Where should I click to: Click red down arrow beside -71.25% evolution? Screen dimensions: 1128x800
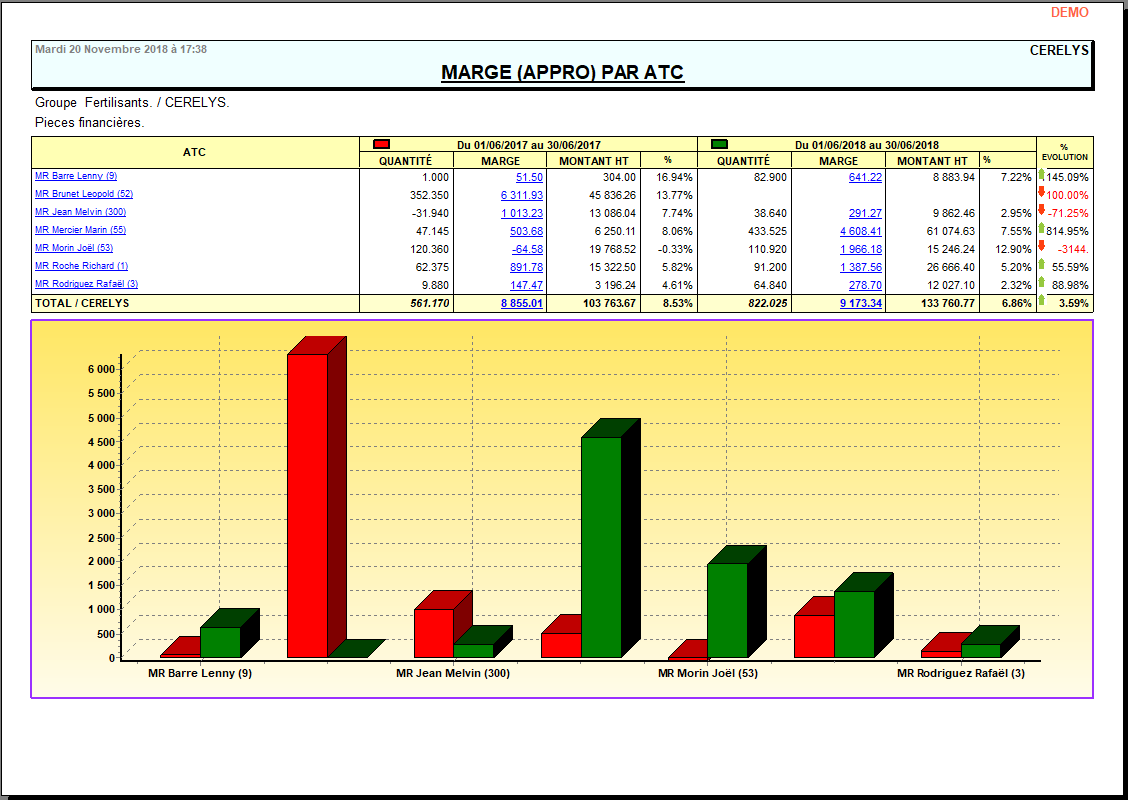1041,210
